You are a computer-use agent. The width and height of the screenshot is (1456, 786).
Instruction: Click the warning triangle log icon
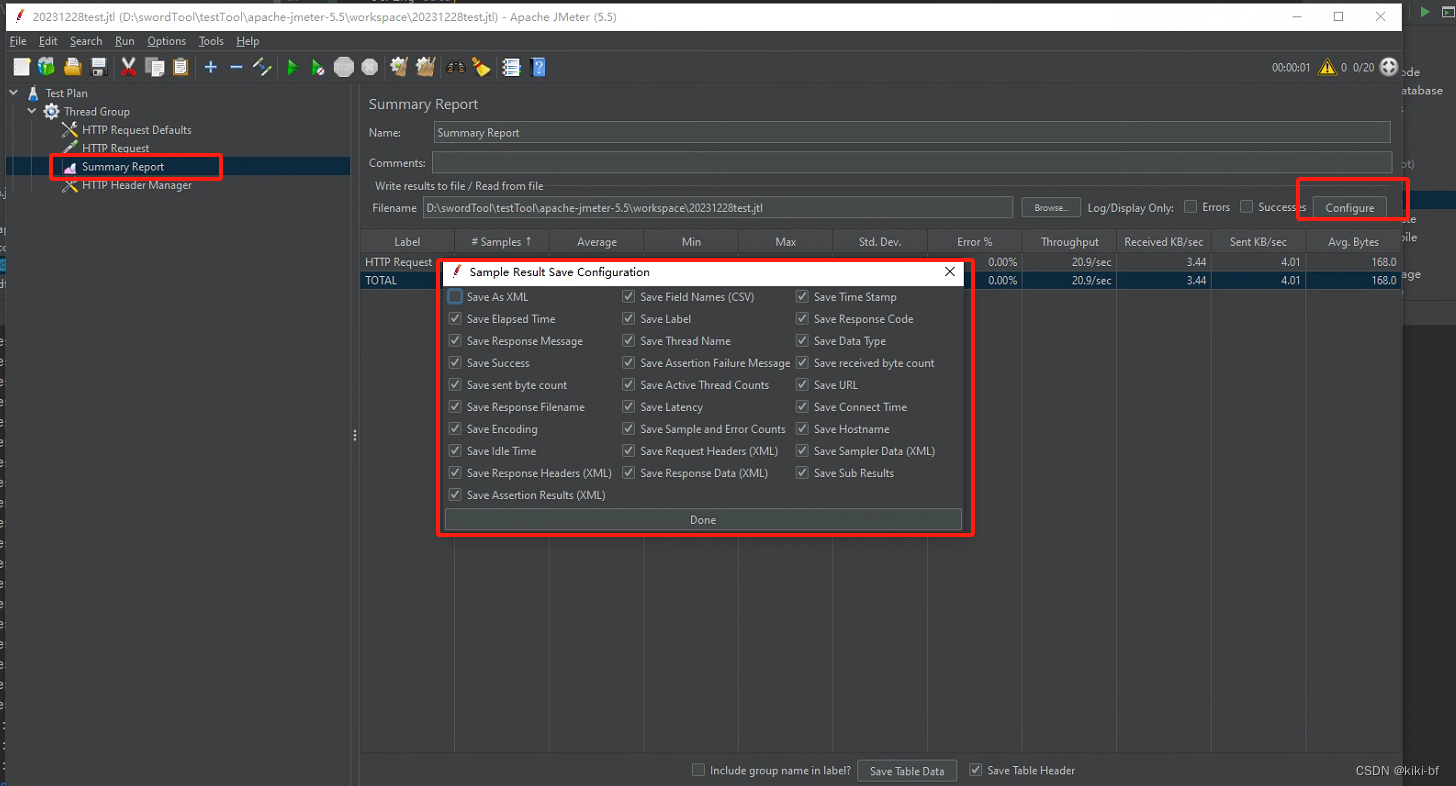(1327, 67)
